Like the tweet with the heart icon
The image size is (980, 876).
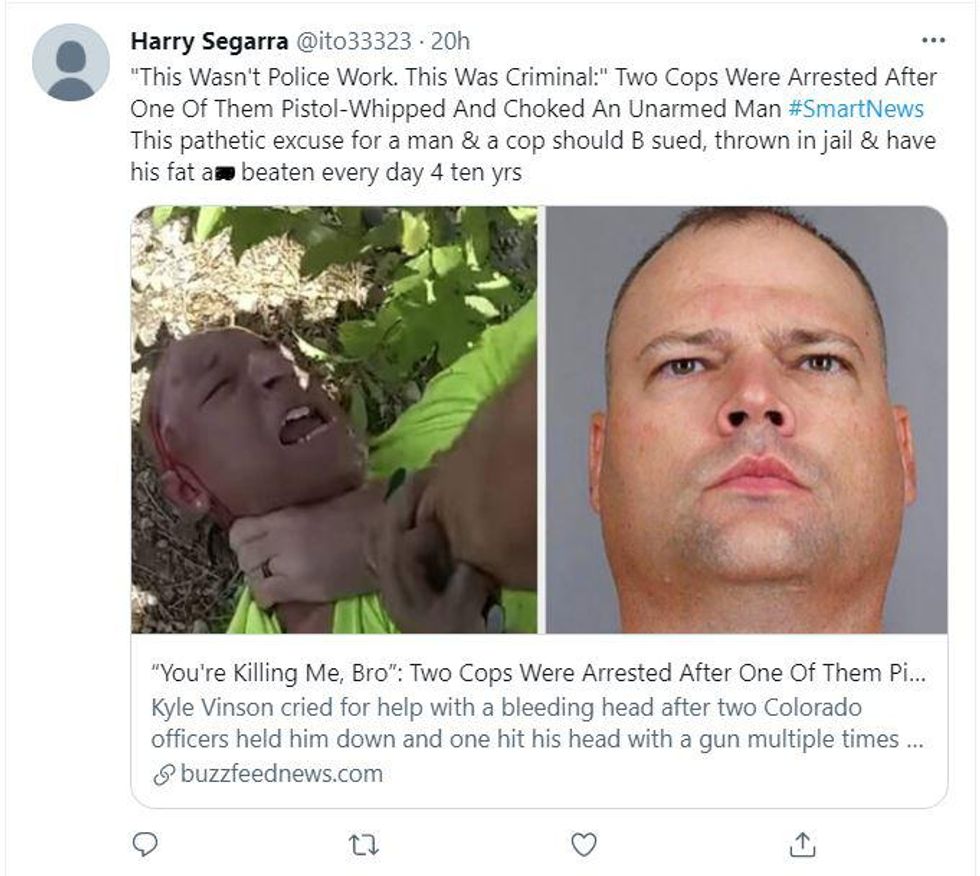pyautogui.click(x=583, y=845)
